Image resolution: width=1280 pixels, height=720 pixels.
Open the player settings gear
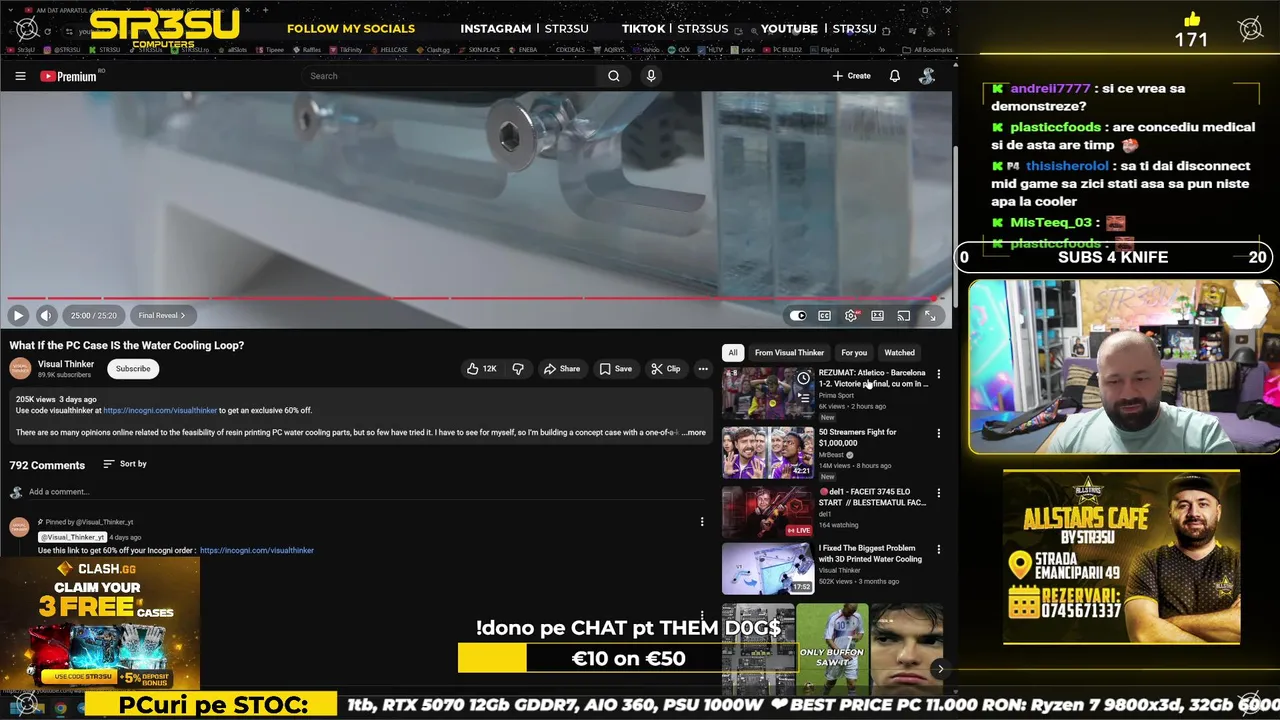click(x=851, y=315)
